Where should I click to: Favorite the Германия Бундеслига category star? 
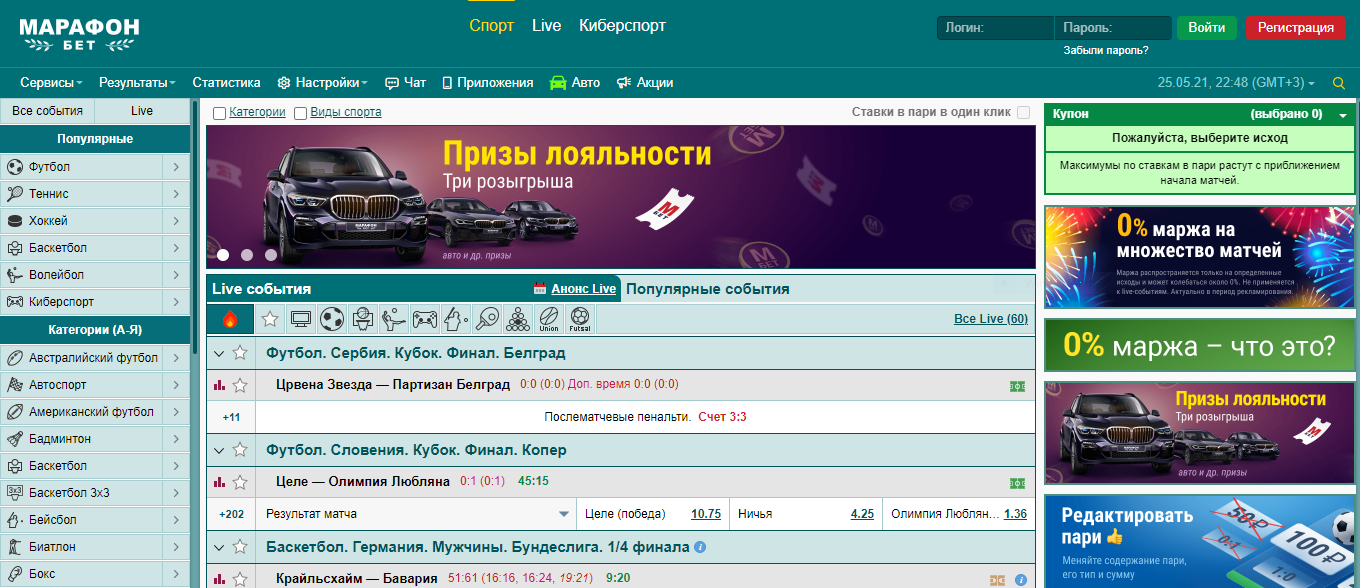(x=240, y=547)
